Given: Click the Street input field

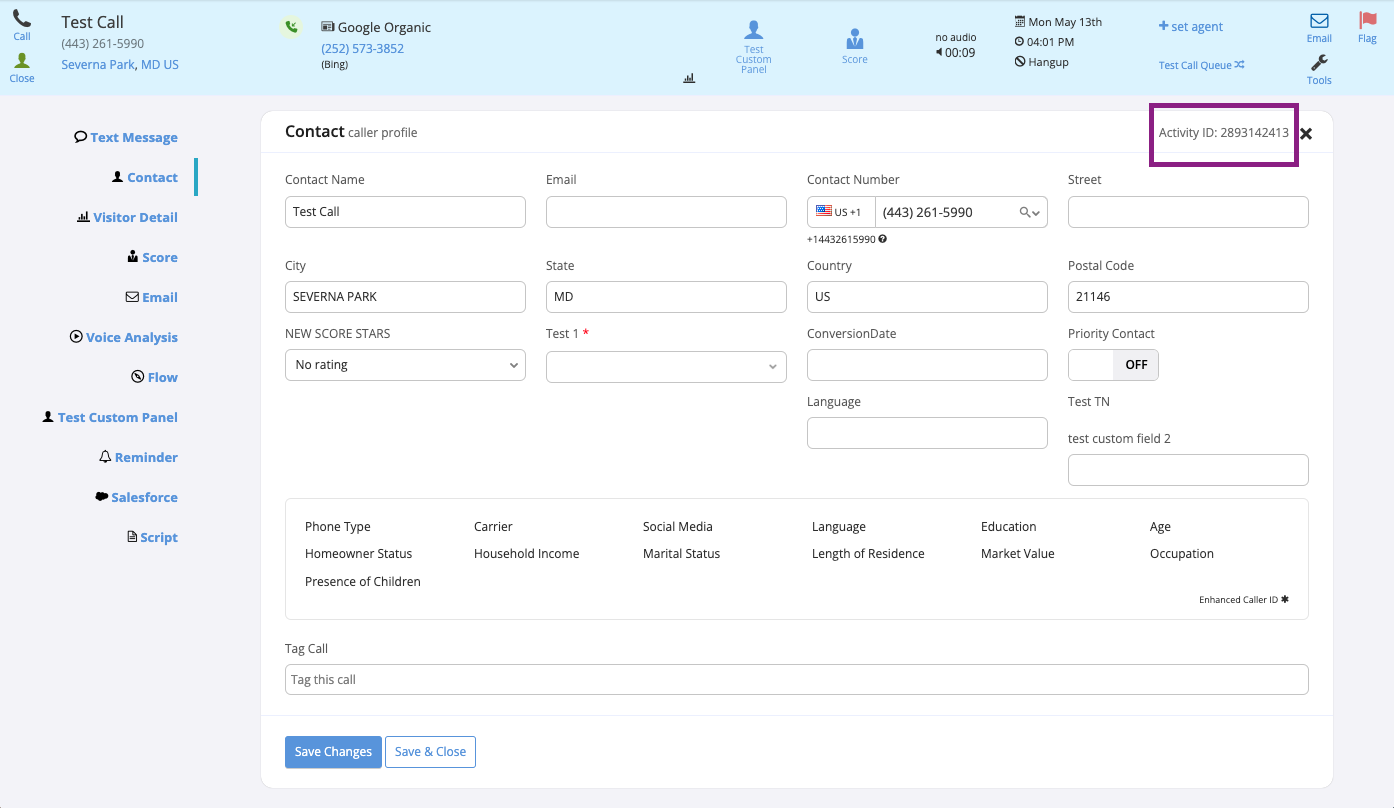Looking at the screenshot, I should pyautogui.click(x=1188, y=212).
